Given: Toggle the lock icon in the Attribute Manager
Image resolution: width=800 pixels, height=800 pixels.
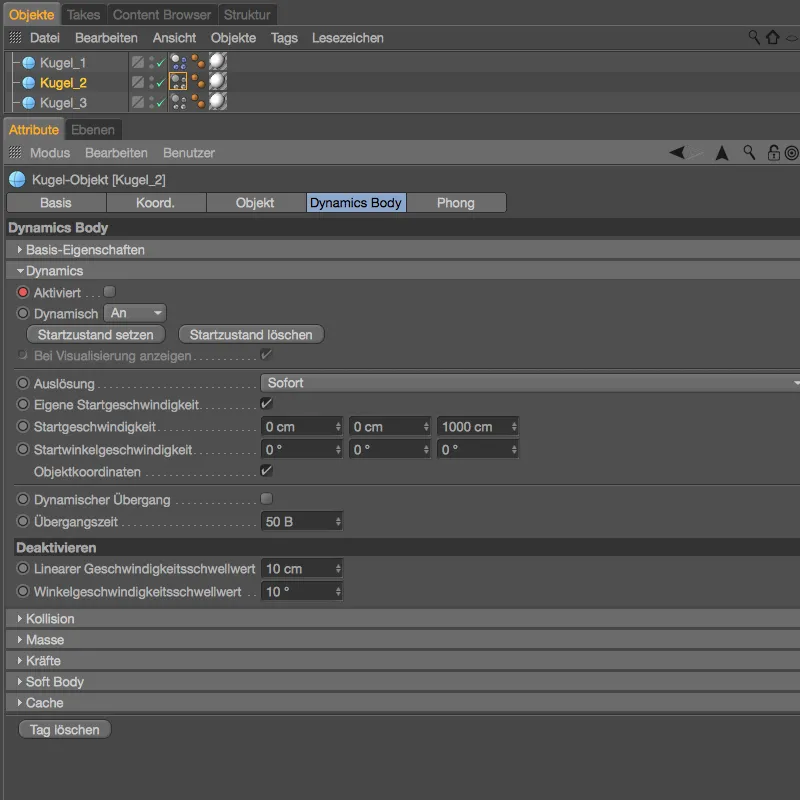Looking at the screenshot, I should pos(773,153).
